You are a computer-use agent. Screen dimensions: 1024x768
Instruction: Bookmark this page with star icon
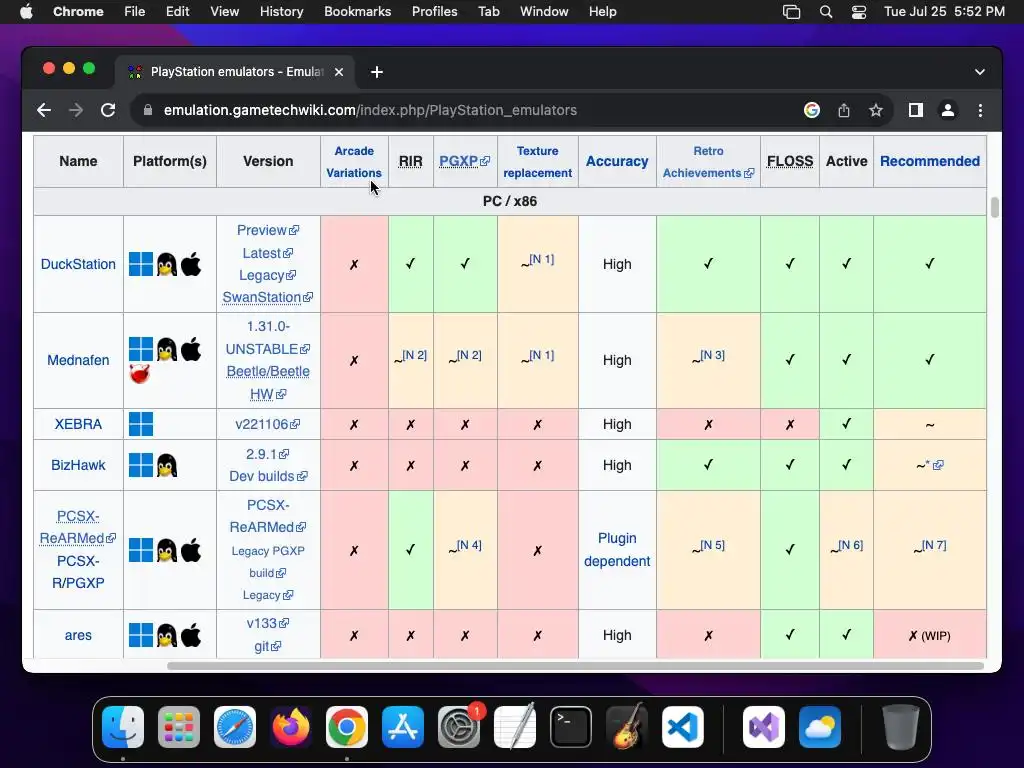click(x=876, y=110)
